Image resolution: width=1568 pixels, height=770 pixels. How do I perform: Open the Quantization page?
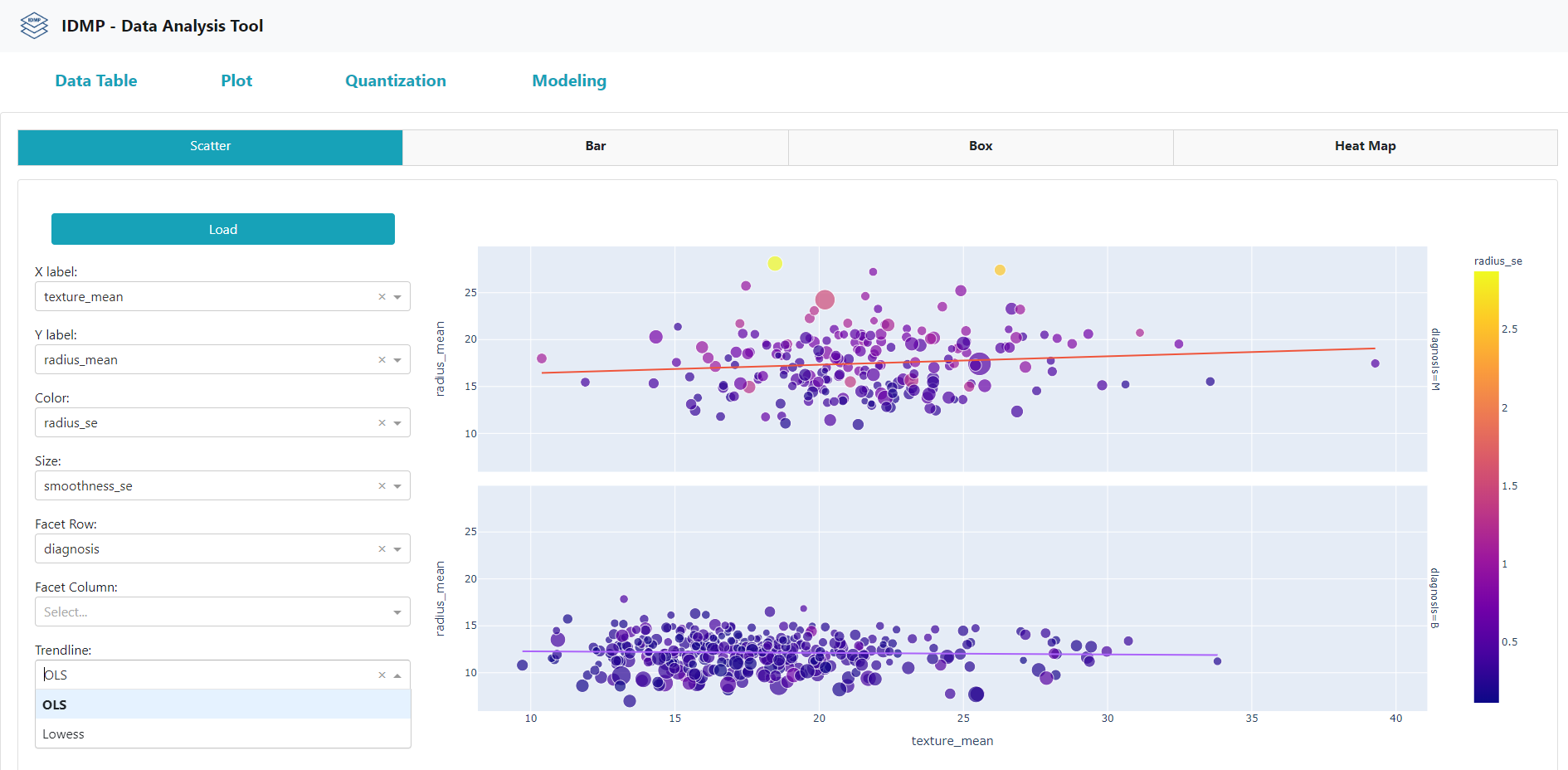pyautogui.click(x=396, y=80)
